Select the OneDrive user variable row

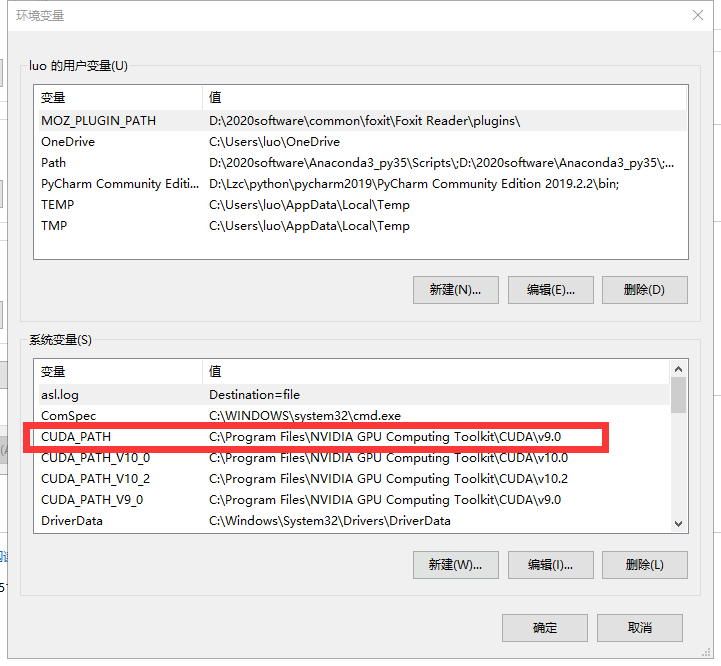(360, 142)
